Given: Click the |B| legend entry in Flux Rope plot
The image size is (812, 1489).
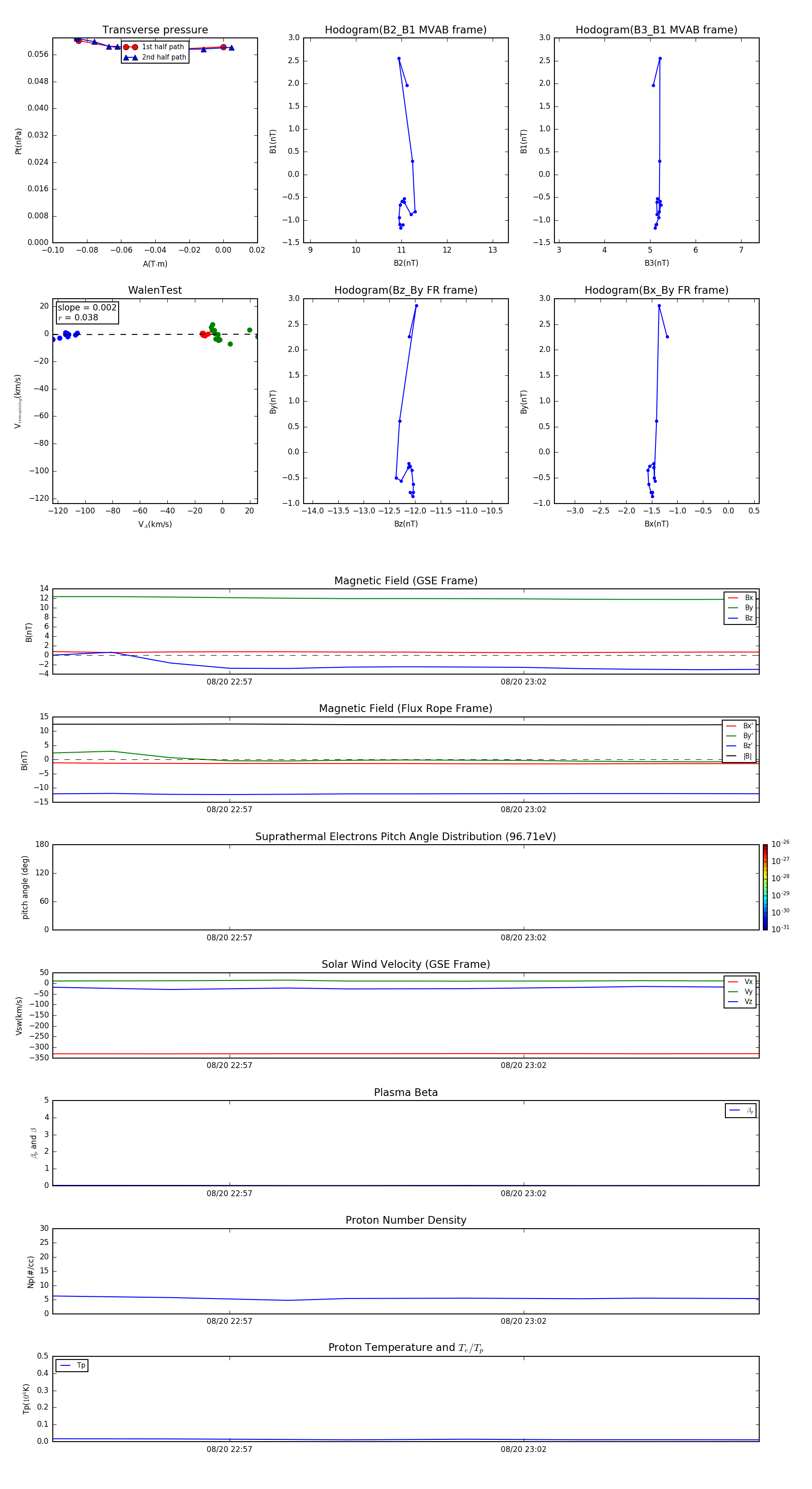Looking at the screenshot, I should pyautogui.click(x=740, y=756).
